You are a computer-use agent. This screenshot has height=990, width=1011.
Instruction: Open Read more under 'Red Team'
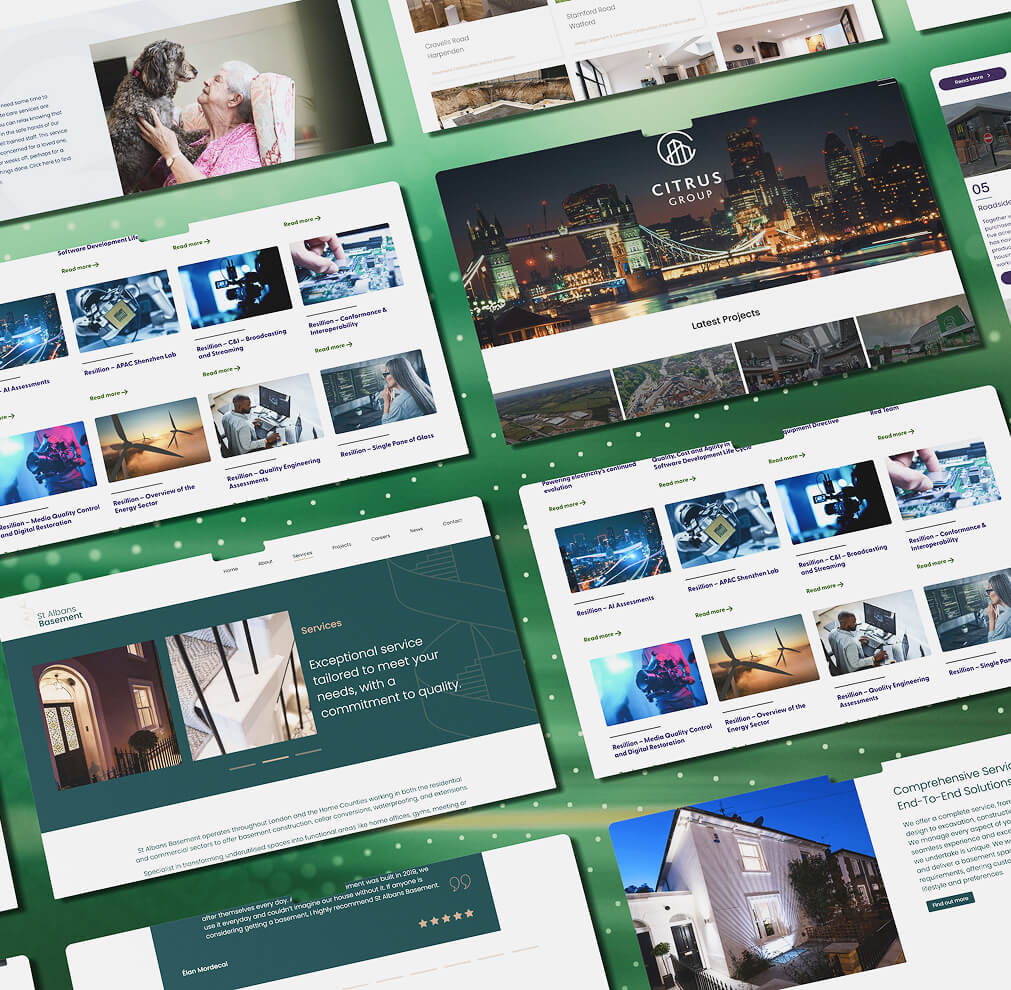pyautogui.click(x=896, y=434)
